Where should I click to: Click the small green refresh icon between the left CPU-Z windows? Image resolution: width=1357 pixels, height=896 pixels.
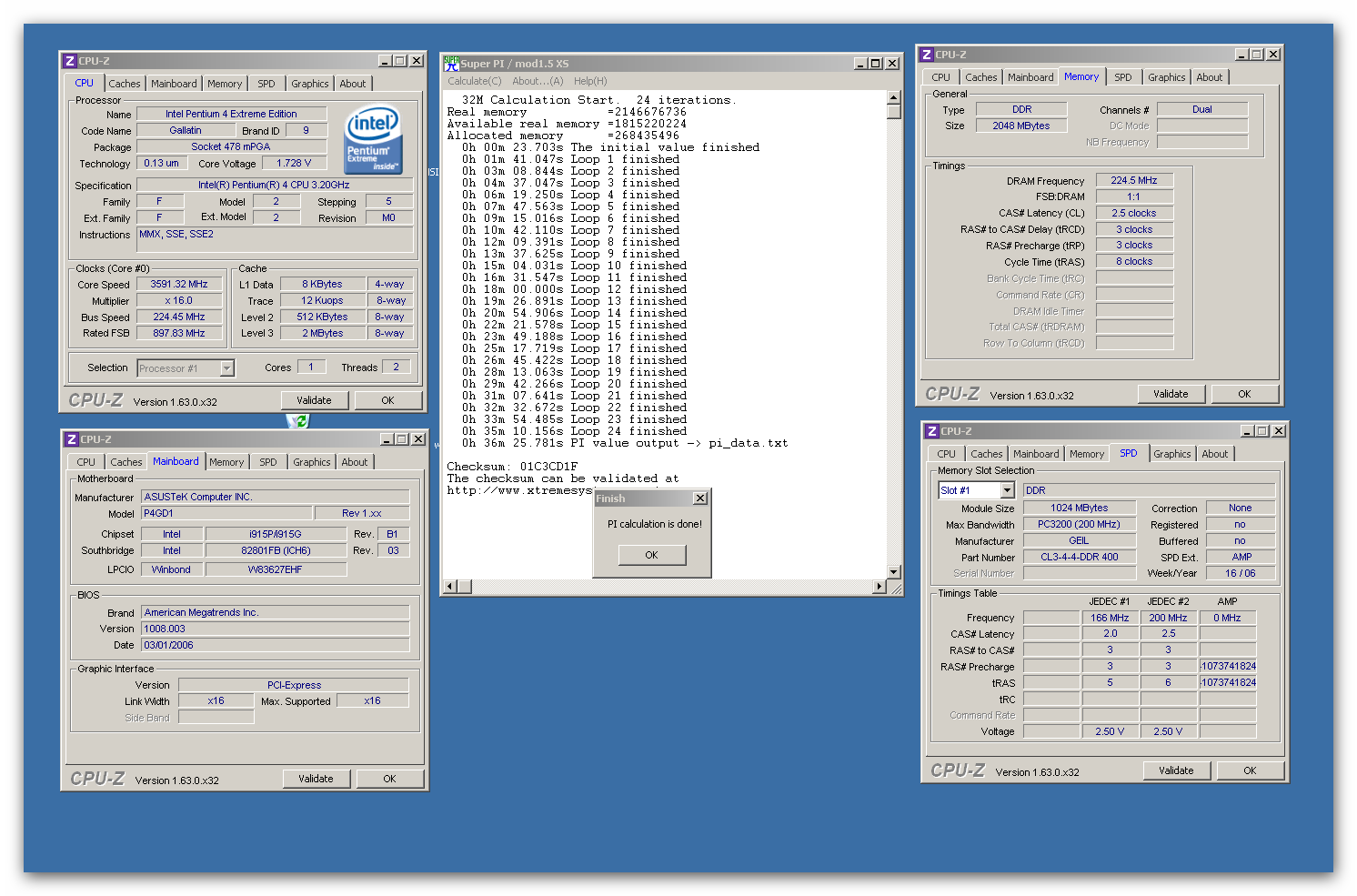tap(298, 421)
